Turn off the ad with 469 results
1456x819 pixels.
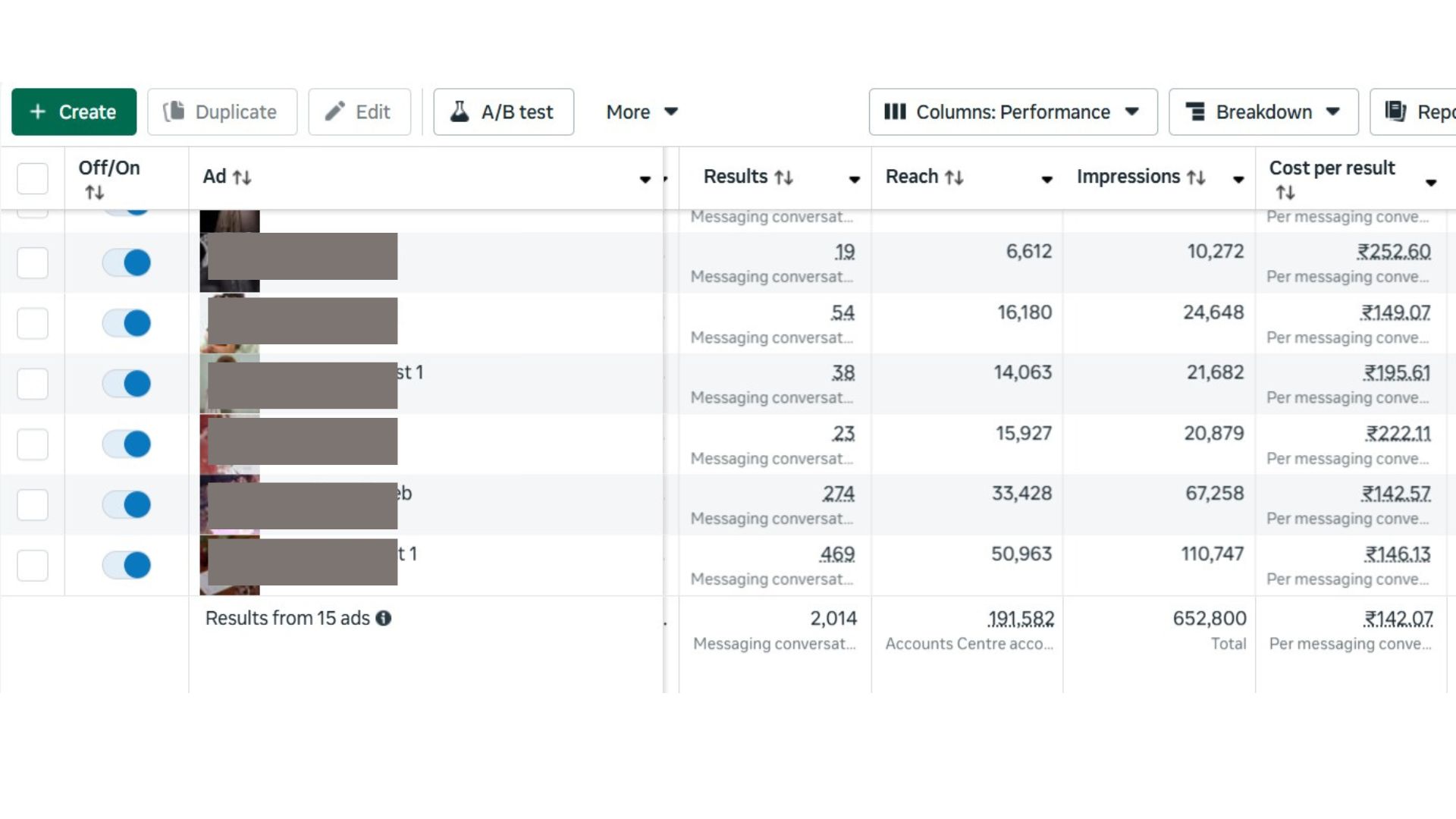(x=127, y=565)
